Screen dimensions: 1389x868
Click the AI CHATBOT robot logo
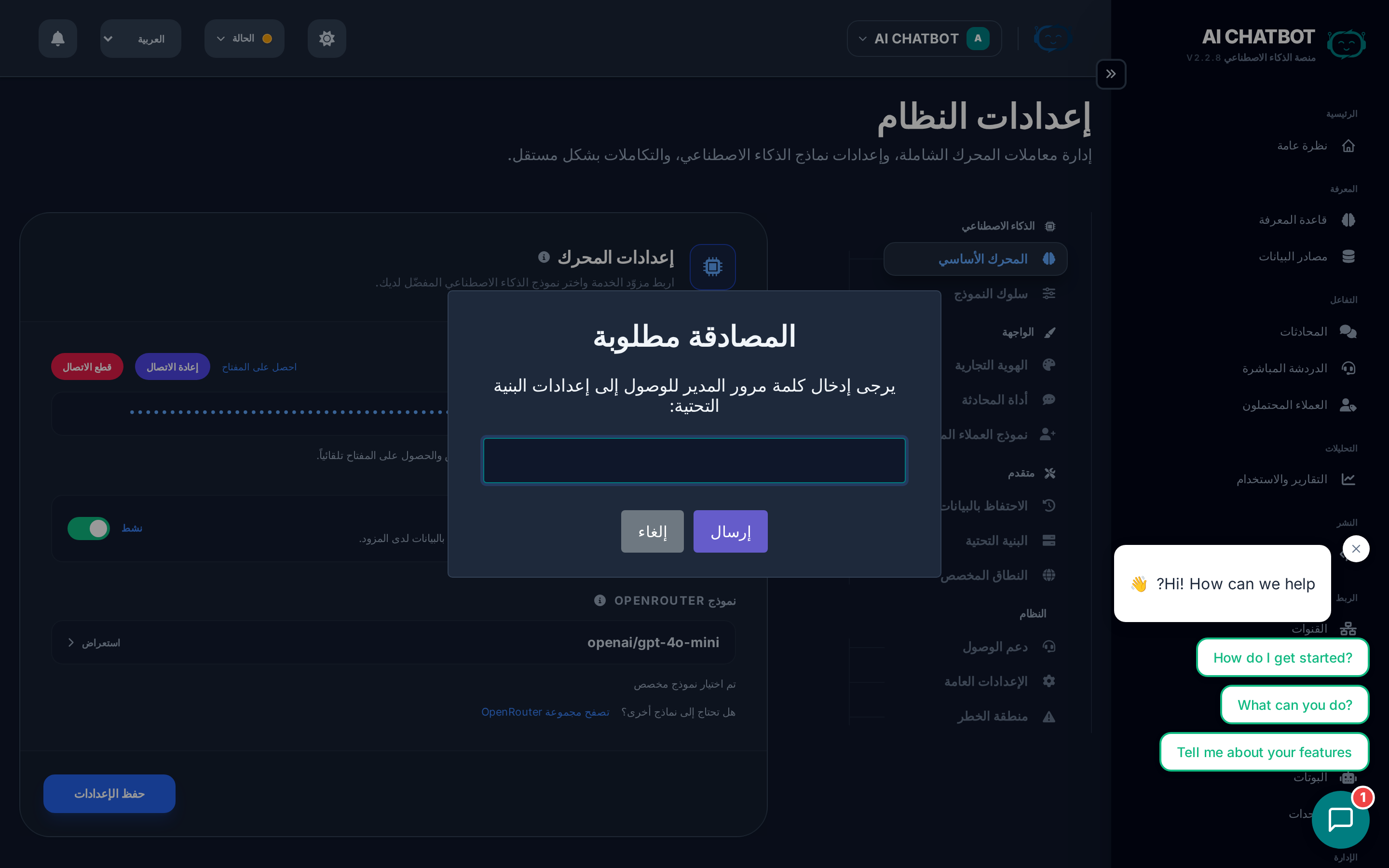[x=1346, y=43]
